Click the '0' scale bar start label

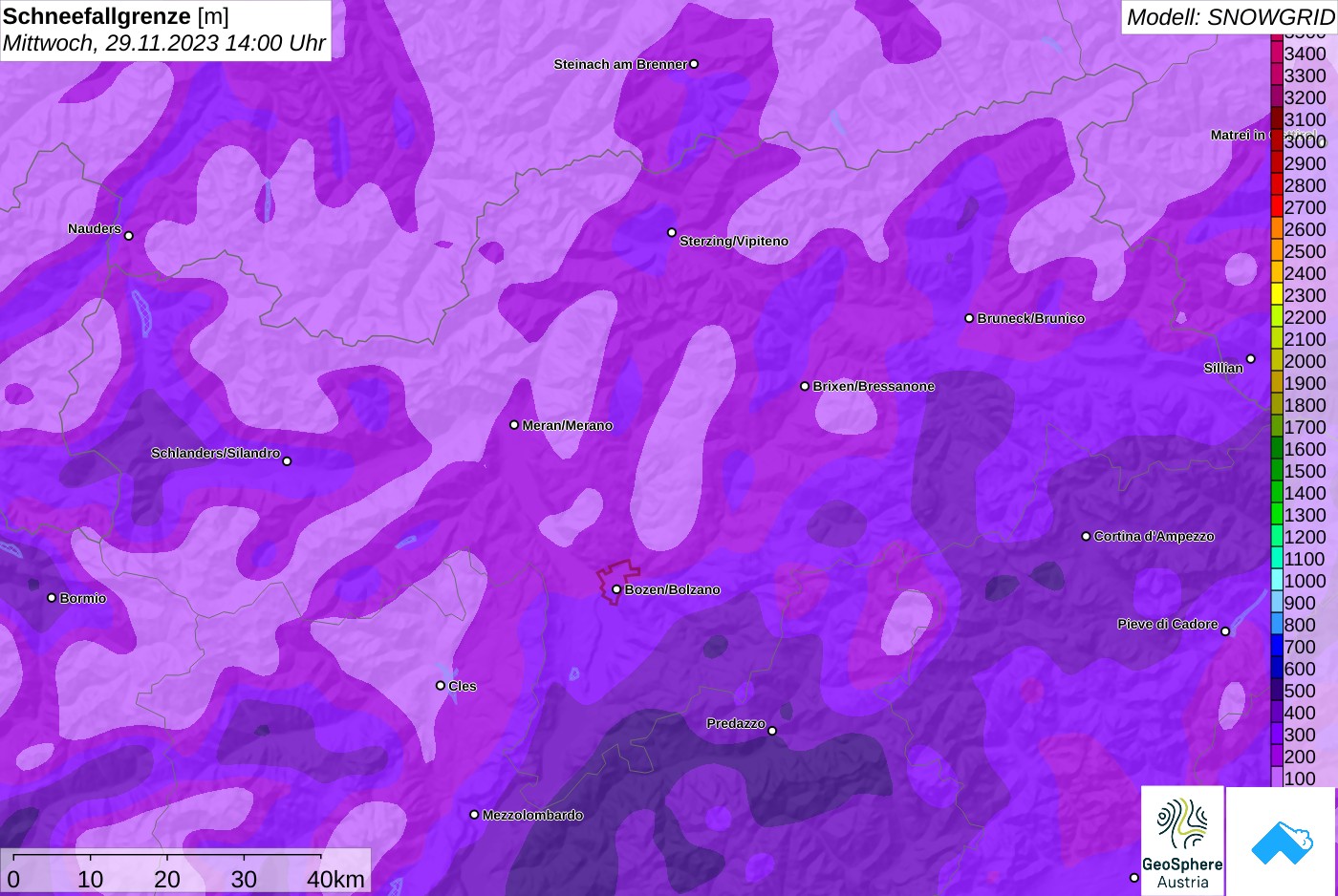(x=13, y=879)
